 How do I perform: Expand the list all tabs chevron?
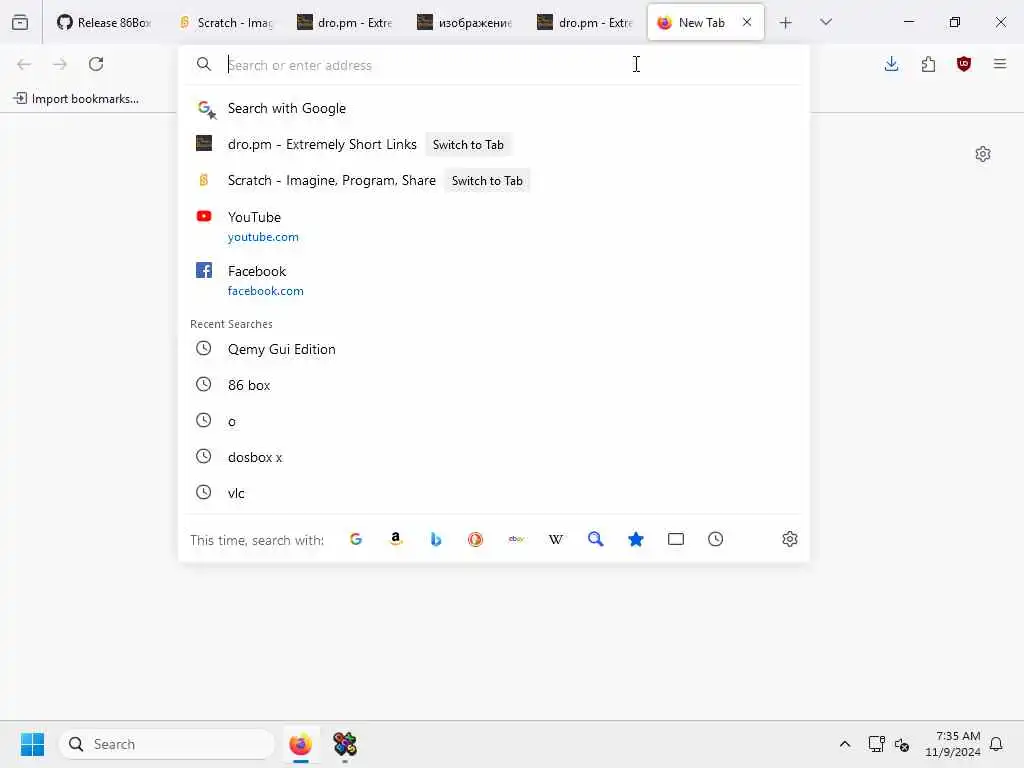coord(826,22)
